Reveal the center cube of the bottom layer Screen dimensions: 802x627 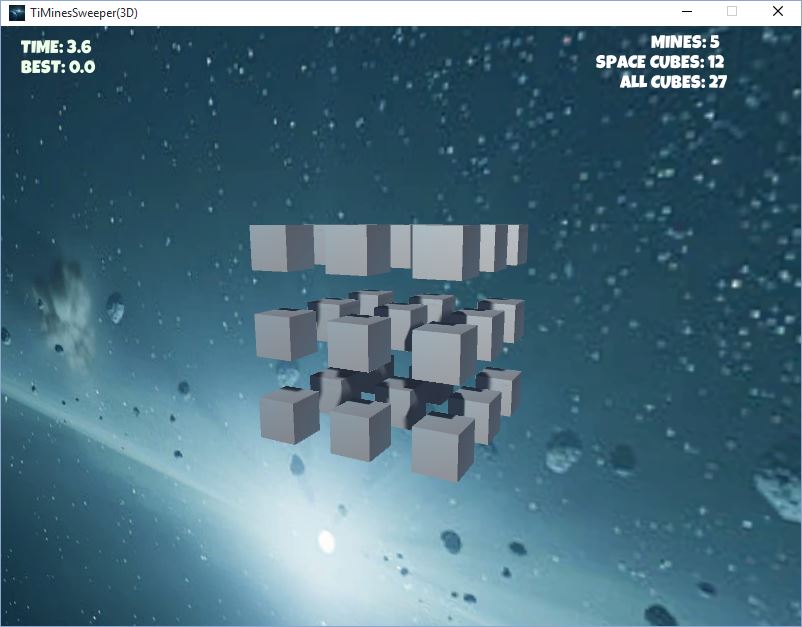pos(404,401)
